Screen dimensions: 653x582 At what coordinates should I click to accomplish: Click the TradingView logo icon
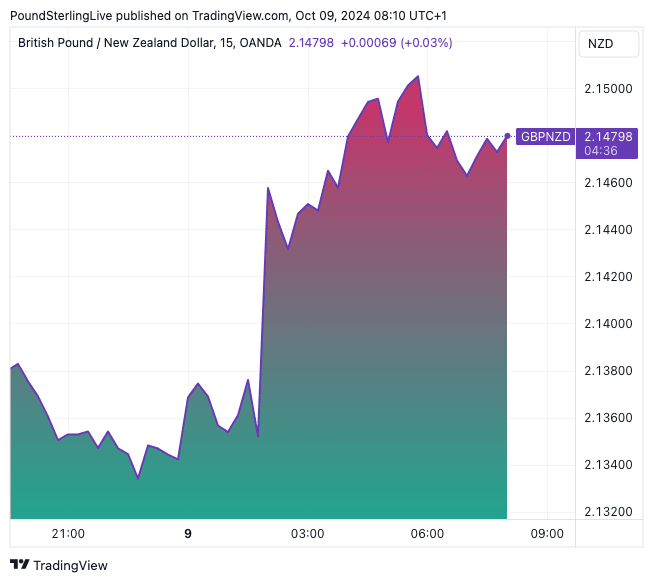(19, 565)
